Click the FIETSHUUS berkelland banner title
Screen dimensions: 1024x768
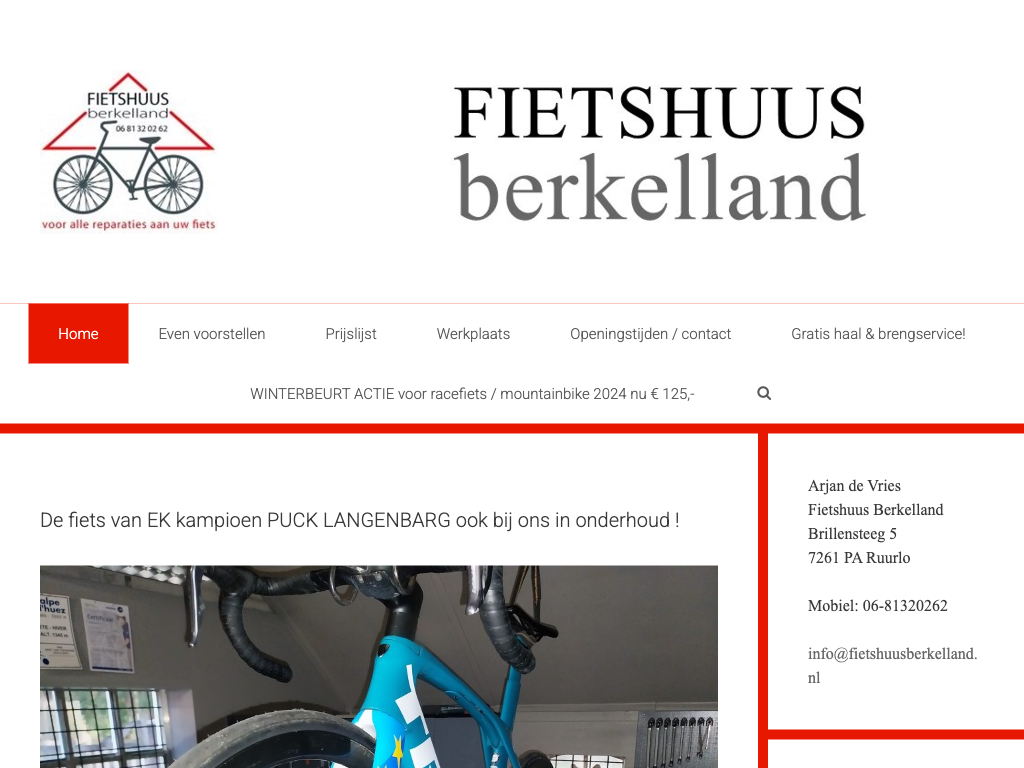(660, 153)
